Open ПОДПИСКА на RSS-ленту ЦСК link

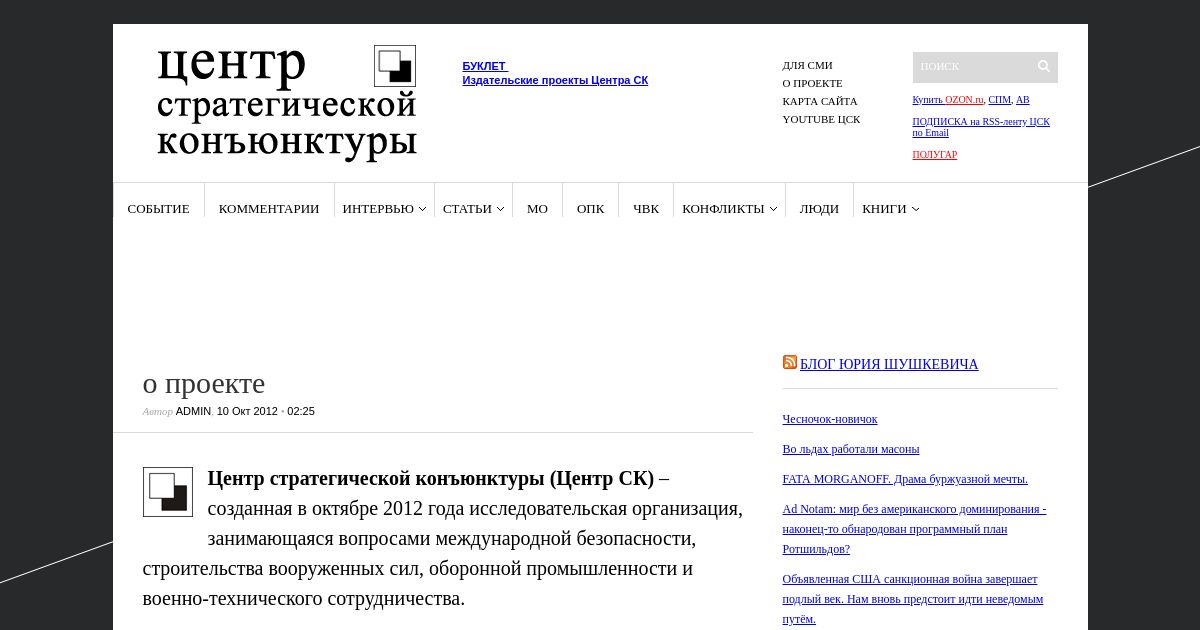point(981,127)
